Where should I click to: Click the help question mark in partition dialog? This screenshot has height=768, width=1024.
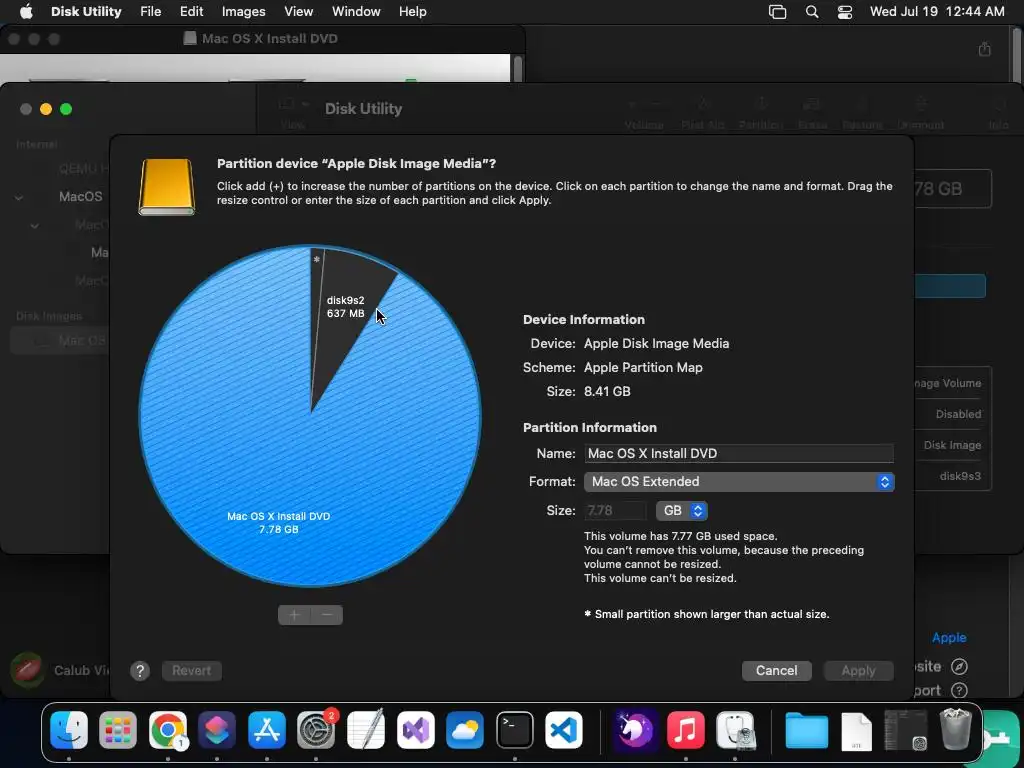tap(140, 671)
